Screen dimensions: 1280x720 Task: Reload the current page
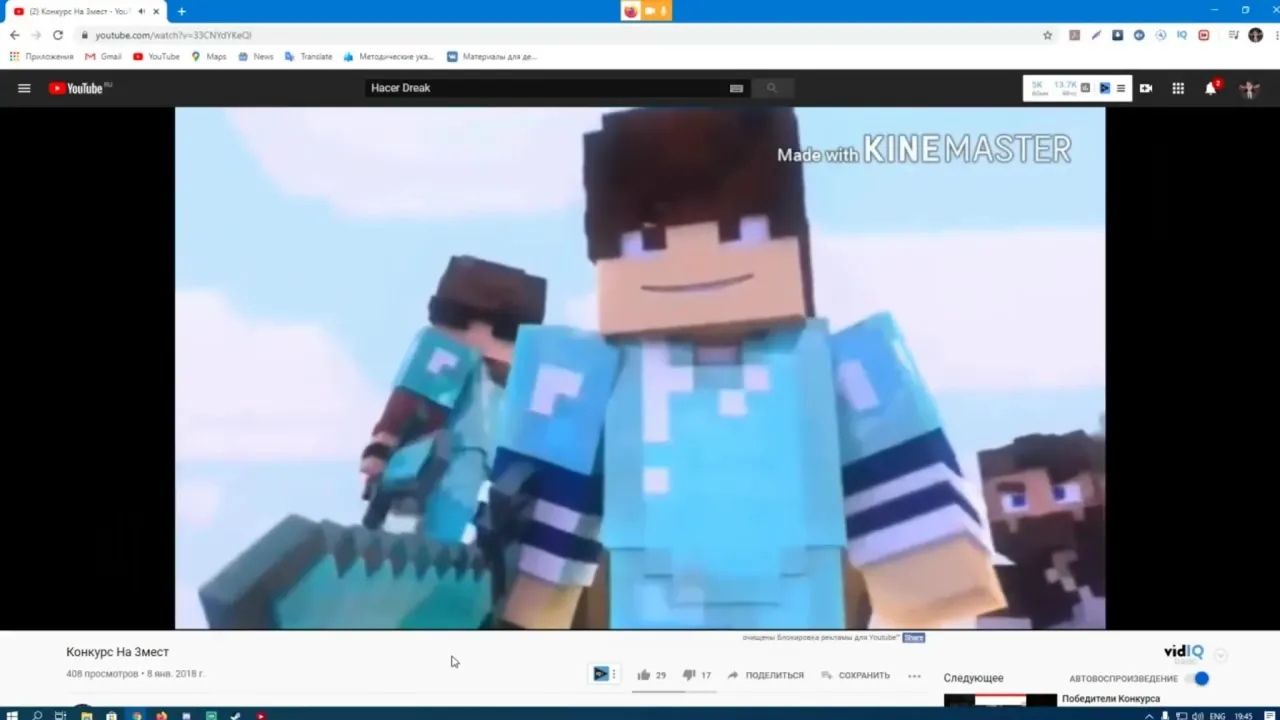click(58, 35)
